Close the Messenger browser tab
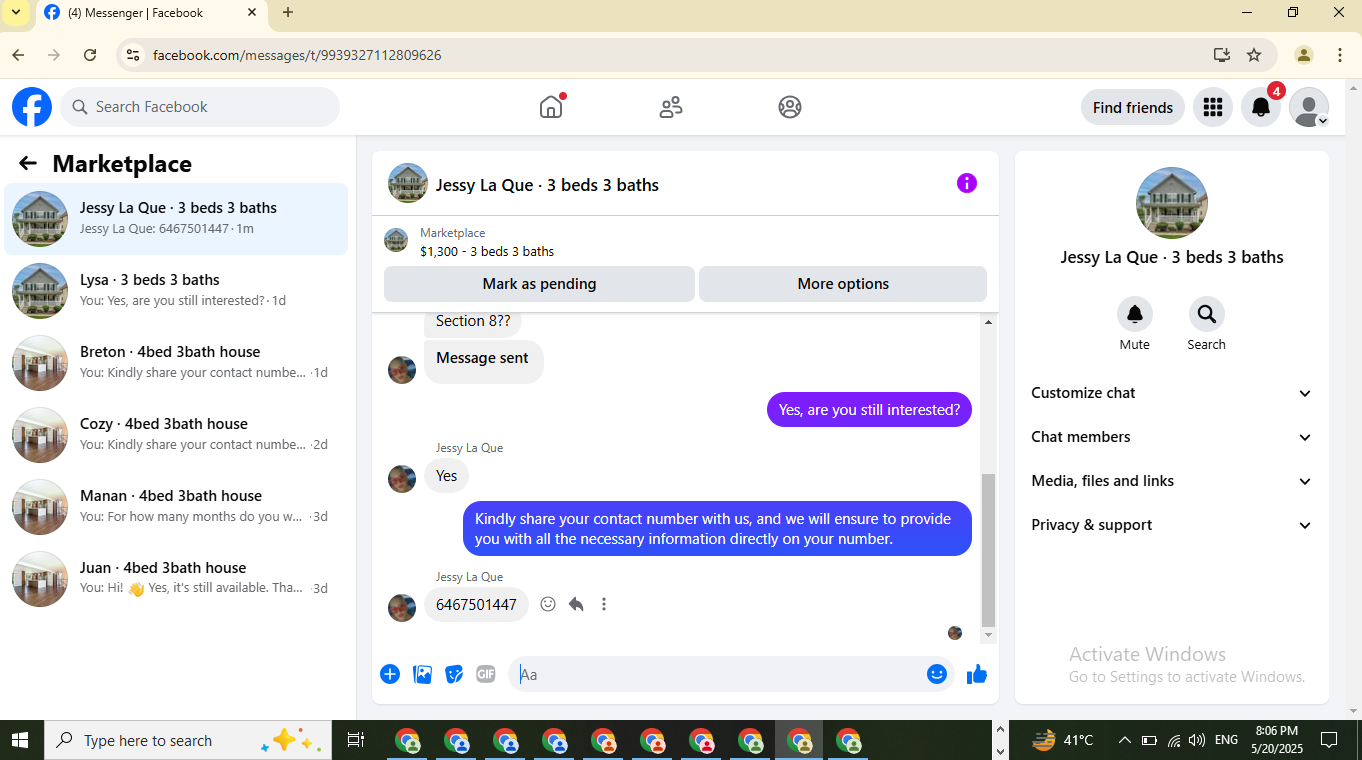The width and height of the screenshot is (1362, 760). click(252, 13)
